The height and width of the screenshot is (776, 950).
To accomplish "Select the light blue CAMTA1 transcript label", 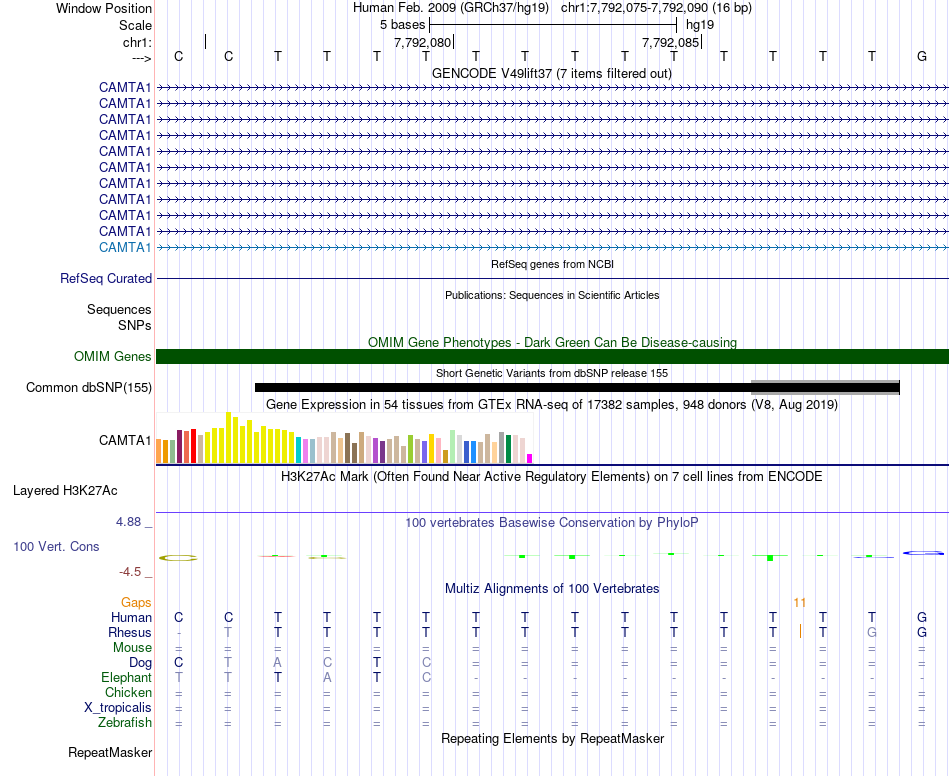I will coord(125,247).
